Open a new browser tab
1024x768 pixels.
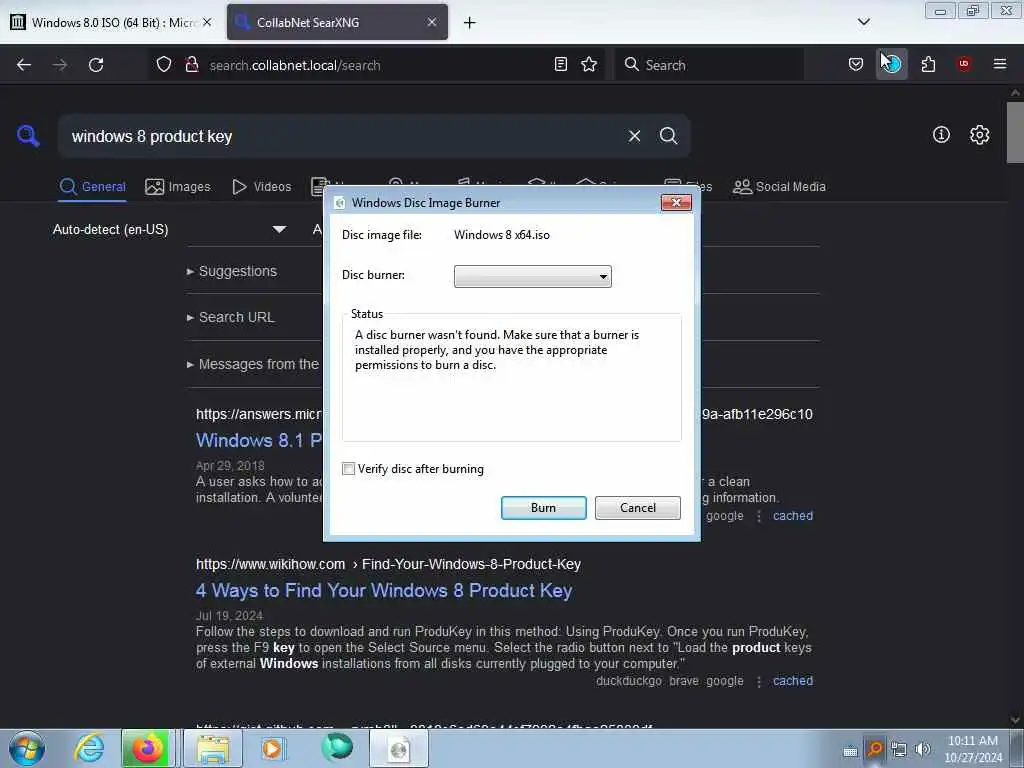[x=470, y=23]
